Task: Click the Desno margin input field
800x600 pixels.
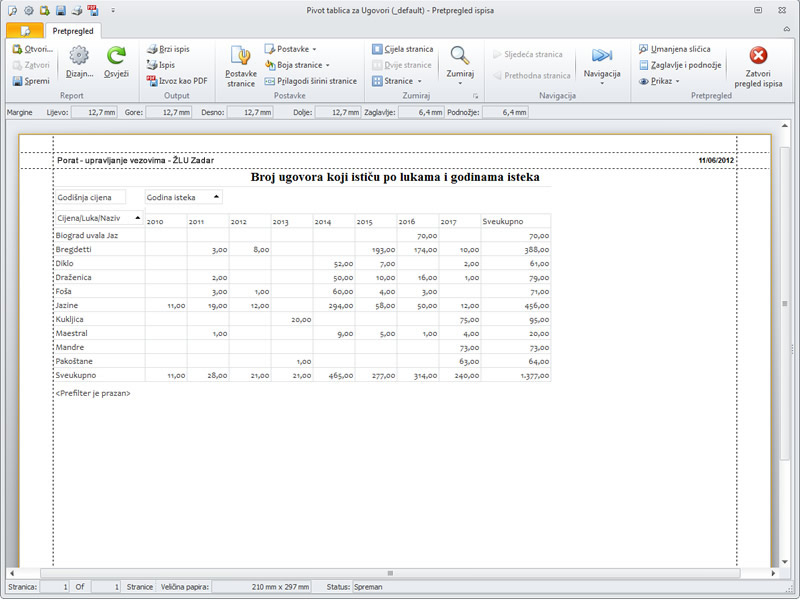Action: pos(250,112)
